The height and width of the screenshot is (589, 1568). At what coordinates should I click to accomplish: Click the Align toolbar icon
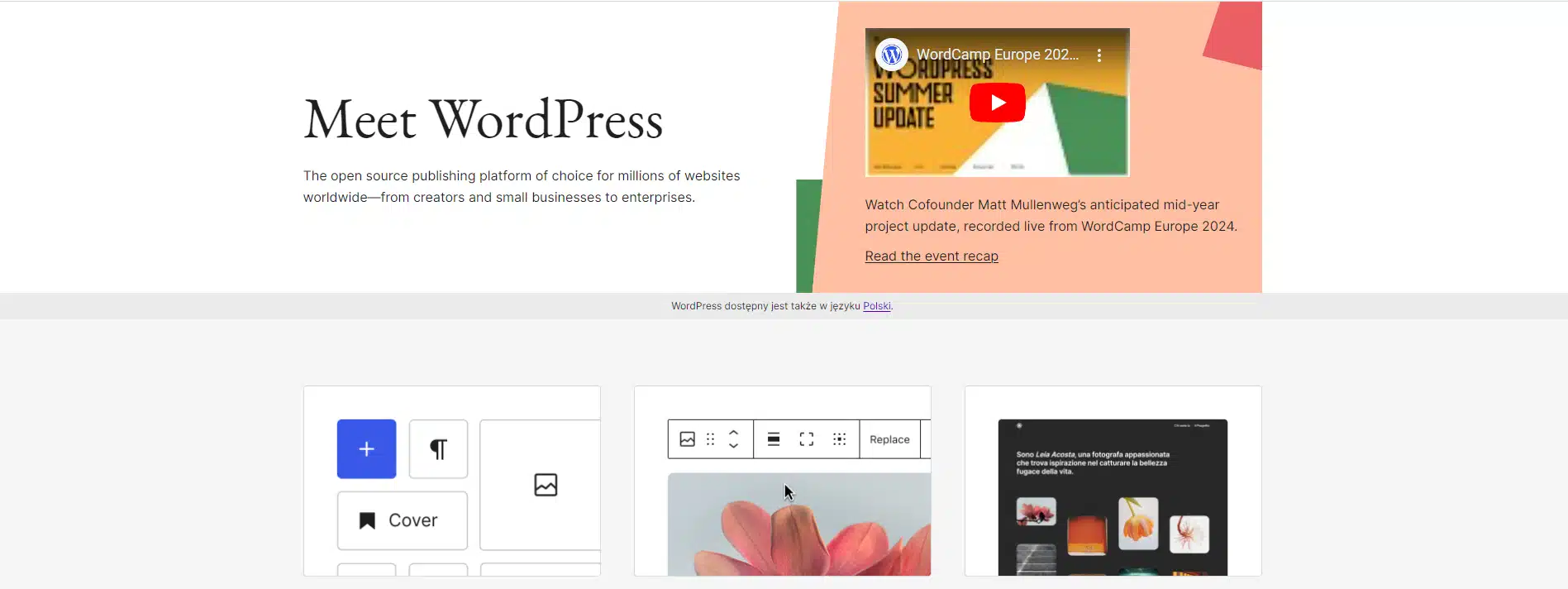point(774,439)
